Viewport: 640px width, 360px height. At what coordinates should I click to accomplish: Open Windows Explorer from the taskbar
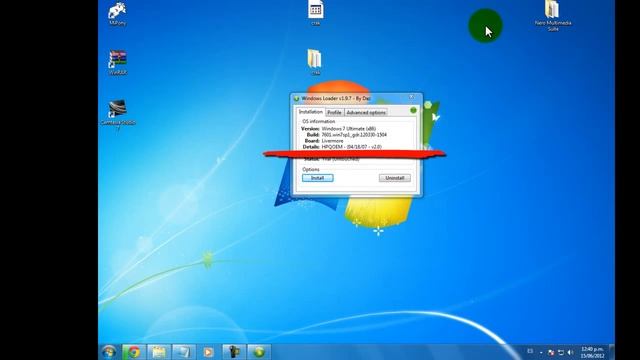[x=158, y=352]
